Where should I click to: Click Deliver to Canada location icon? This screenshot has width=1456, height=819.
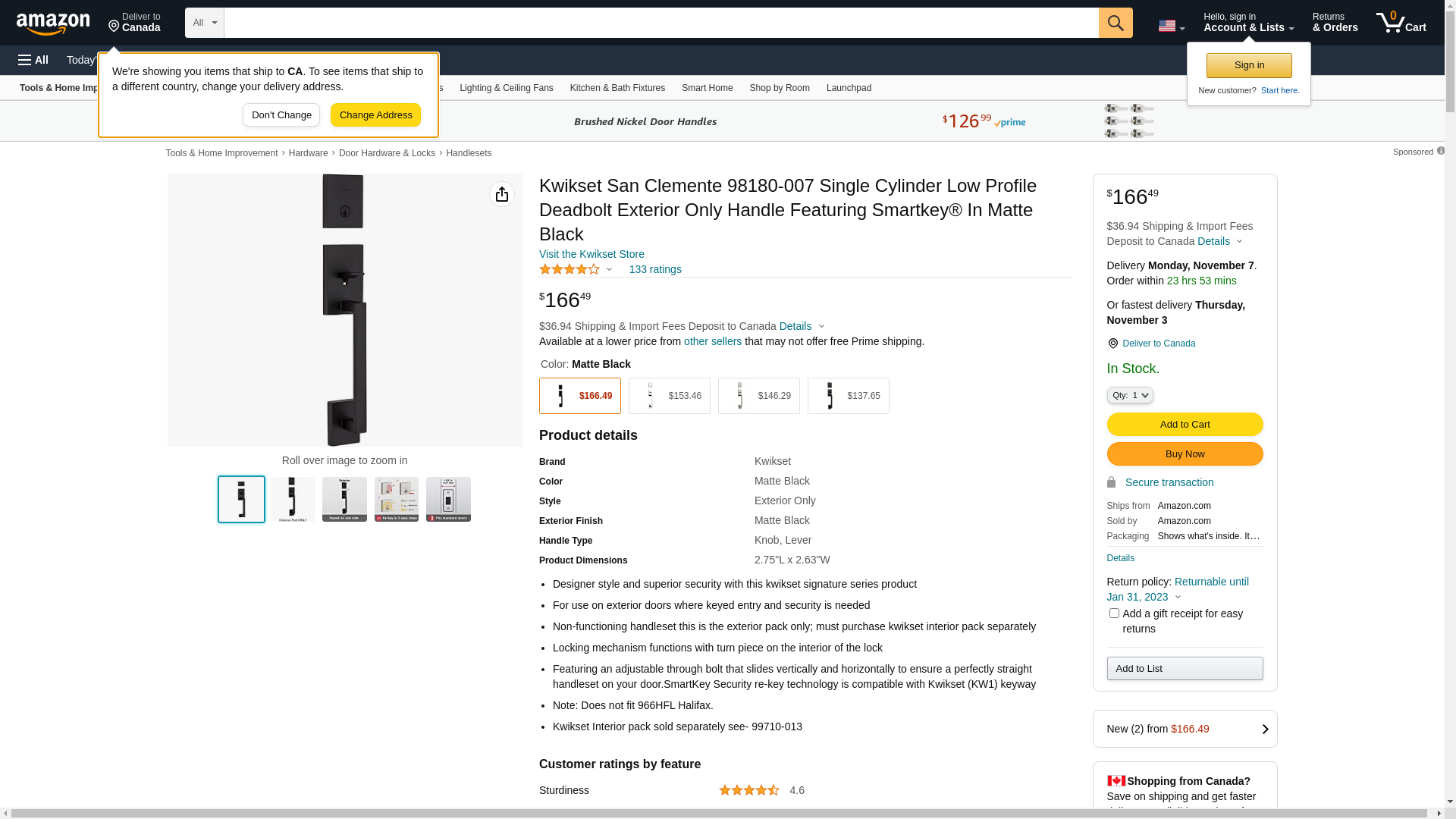pyautogui.click(x=1112, y=344)
